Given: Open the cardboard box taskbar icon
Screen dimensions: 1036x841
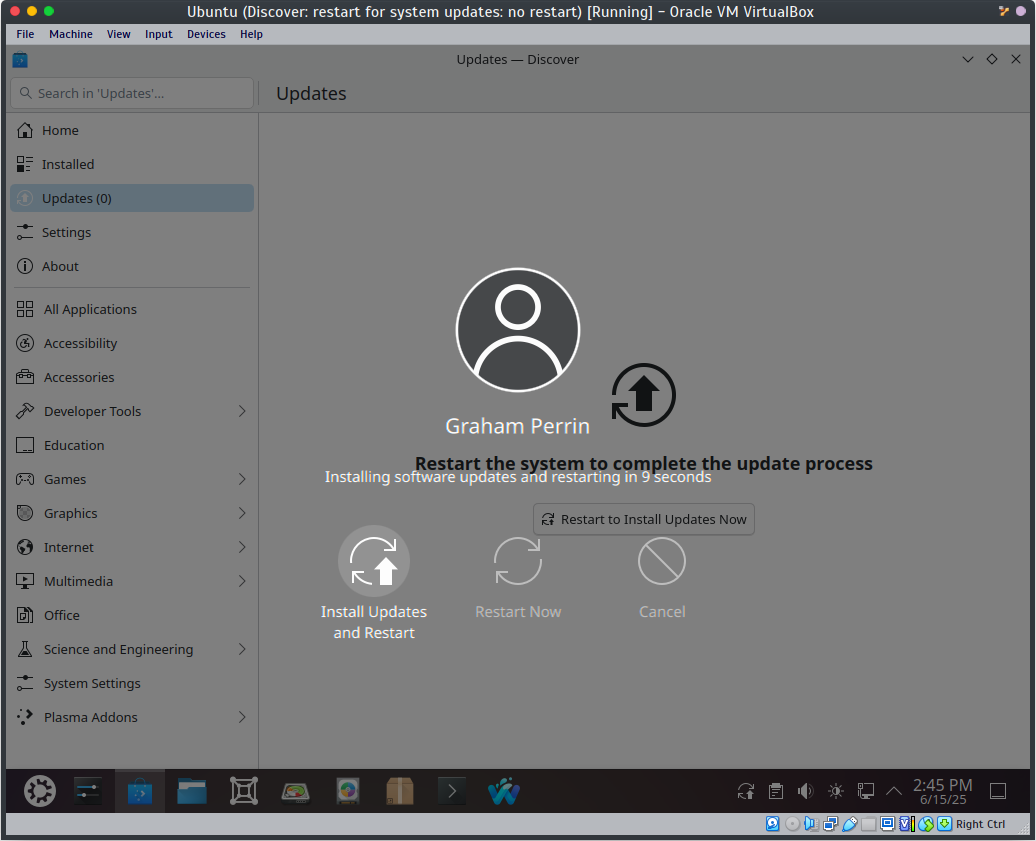Looking at the screenshot, I should pos(400,791).
